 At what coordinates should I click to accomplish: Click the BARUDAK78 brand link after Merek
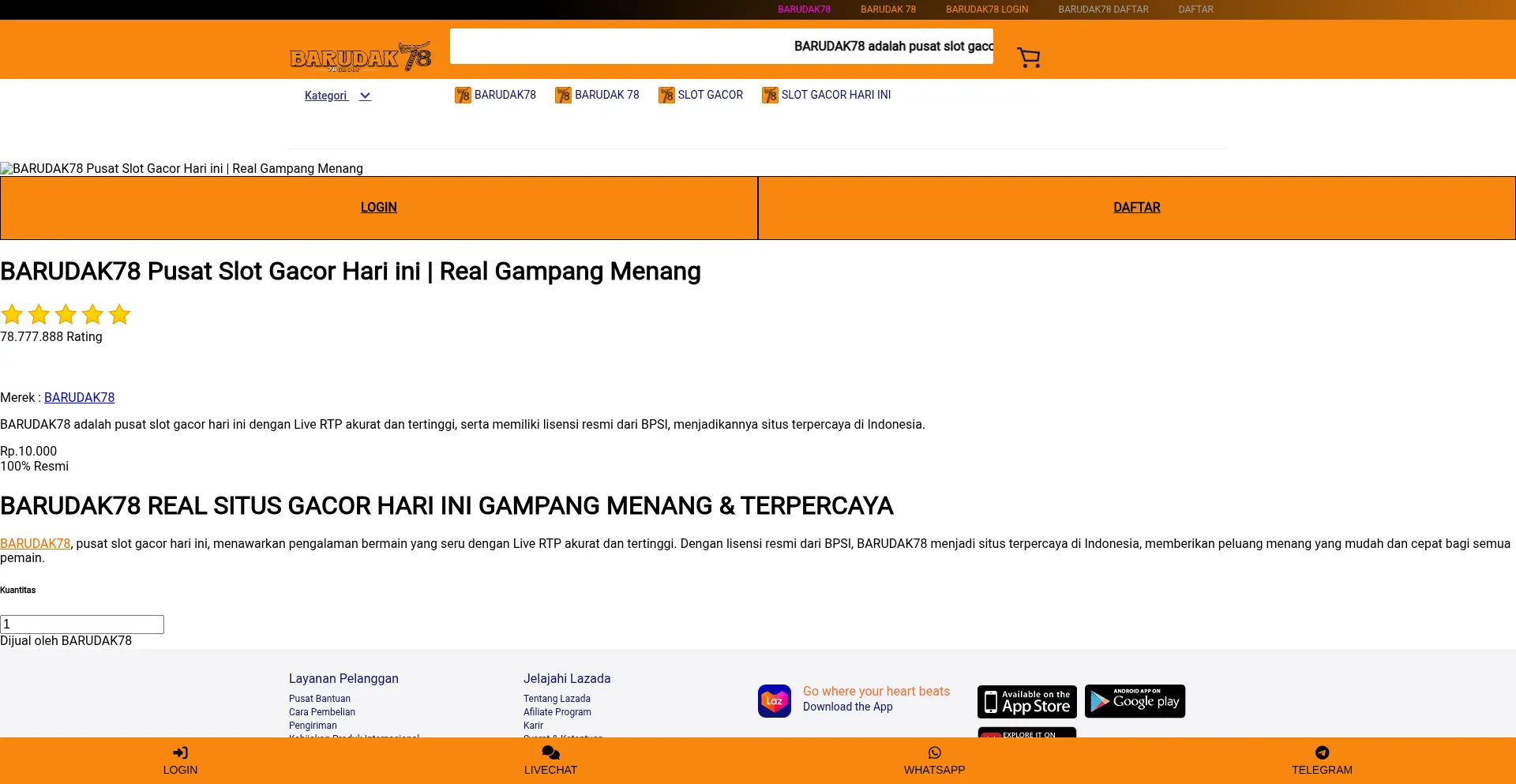[x=79, y=397]
